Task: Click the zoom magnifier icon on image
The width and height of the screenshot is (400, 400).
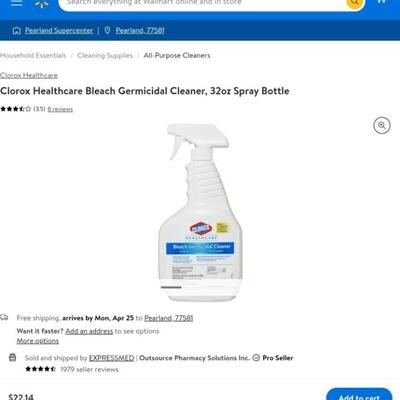Action: (x=382, y=126)
